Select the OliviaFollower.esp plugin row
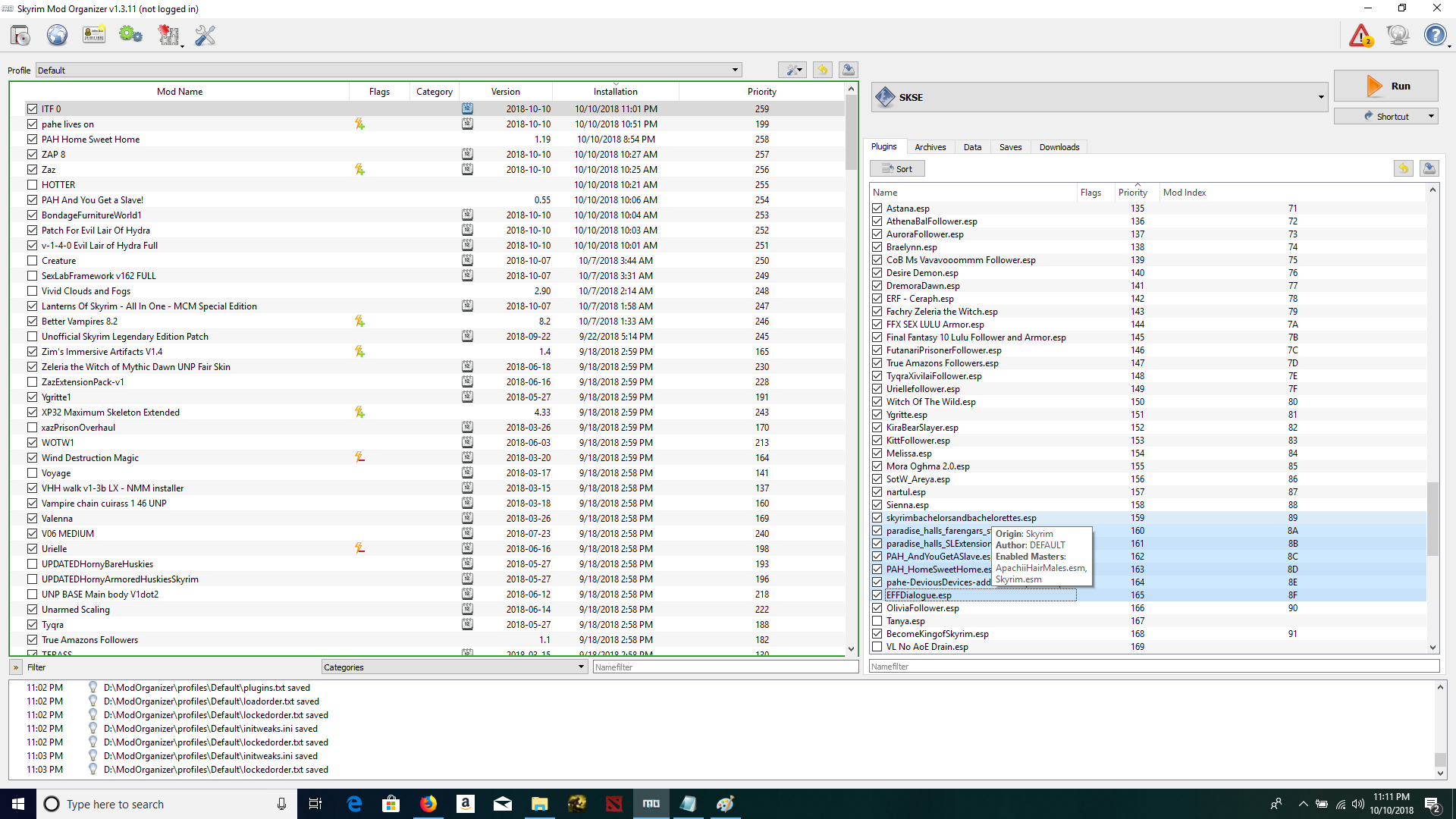Viewport: 1456px width, 819px height. pyautogui.click(x=1148, y=607)
